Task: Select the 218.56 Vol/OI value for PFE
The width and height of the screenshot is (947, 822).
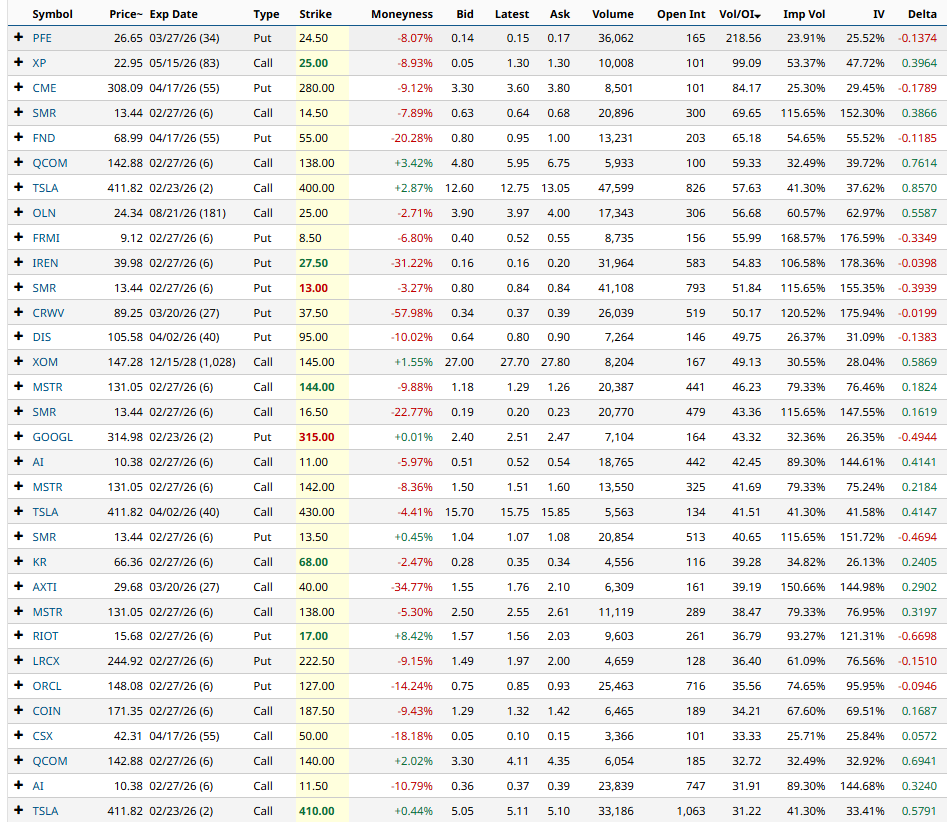Action: 743,38
